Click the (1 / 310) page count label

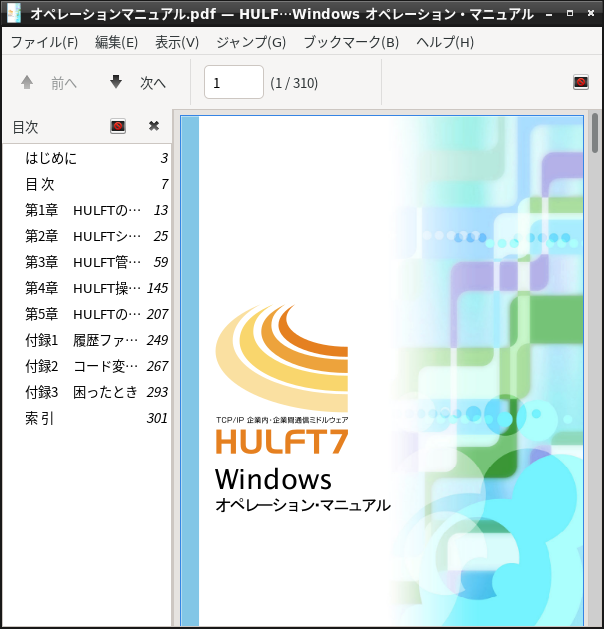click(x=294, y=83)
